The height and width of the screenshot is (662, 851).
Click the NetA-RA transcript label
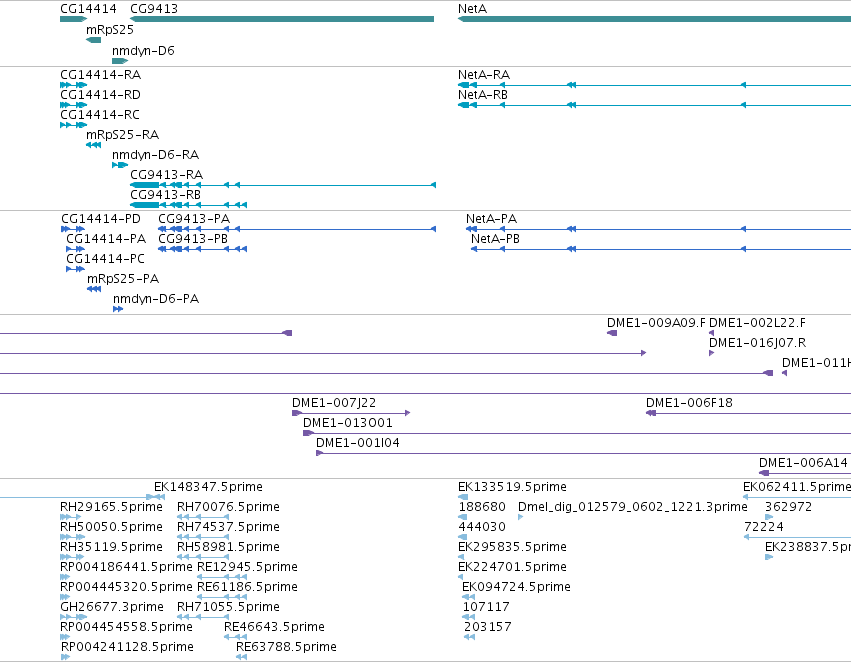[484, 74]
